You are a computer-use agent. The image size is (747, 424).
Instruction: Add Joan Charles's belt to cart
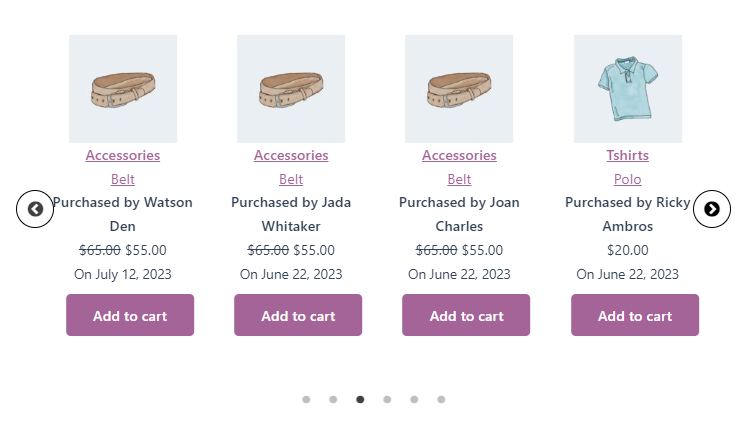tap(466, 315)
